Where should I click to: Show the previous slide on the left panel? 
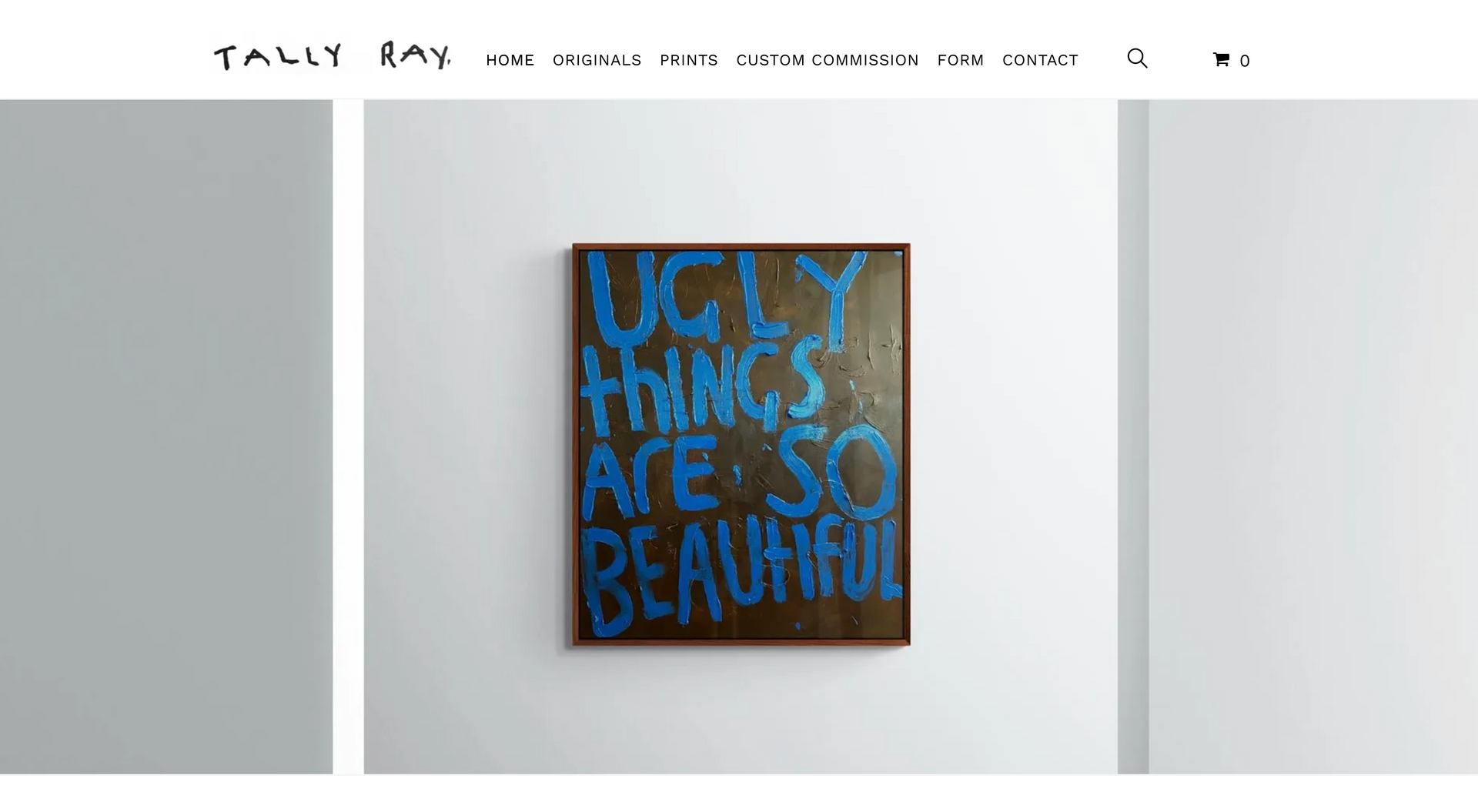click(x=166, y=436)
